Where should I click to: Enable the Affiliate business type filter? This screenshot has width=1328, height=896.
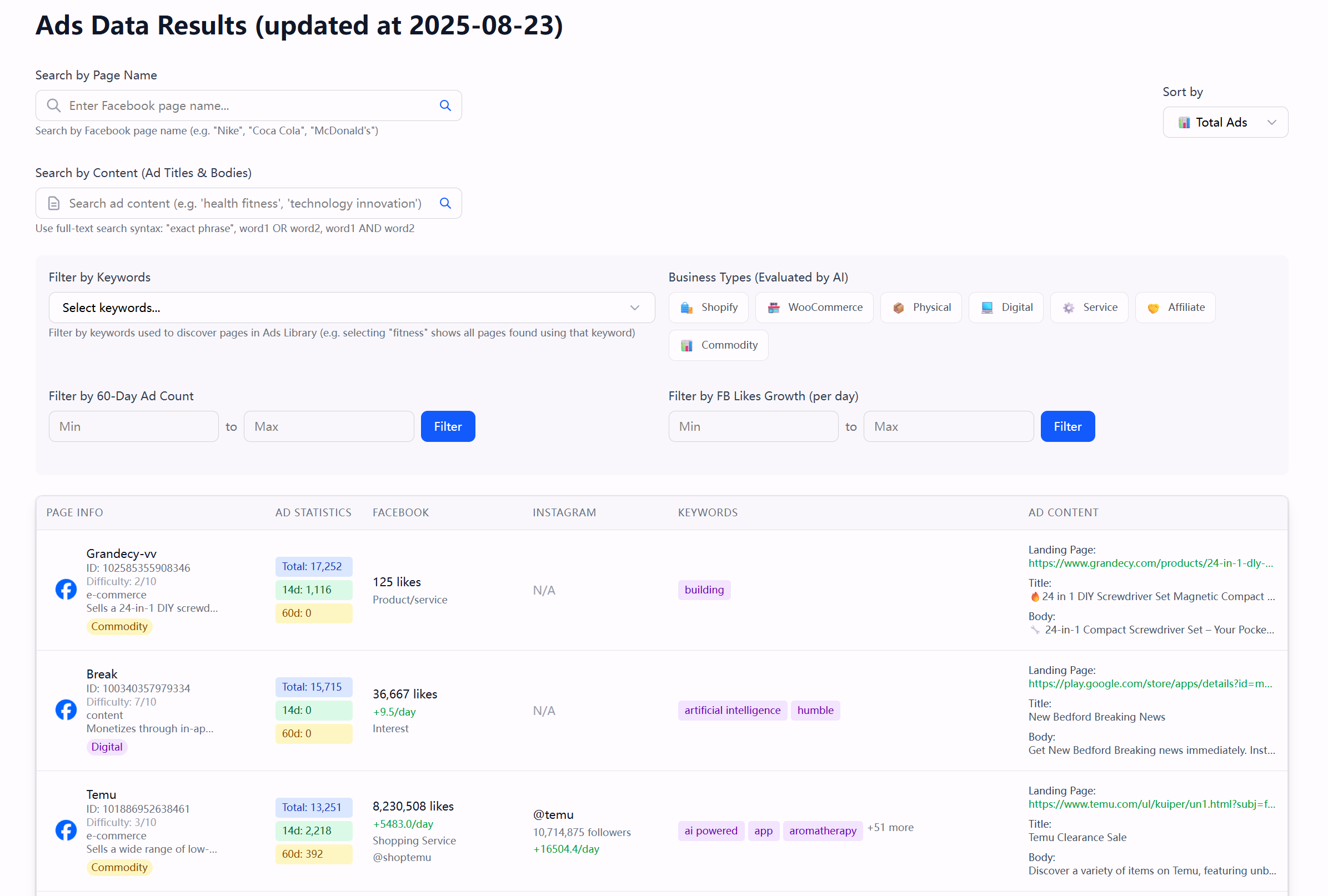coord(1175,308)
